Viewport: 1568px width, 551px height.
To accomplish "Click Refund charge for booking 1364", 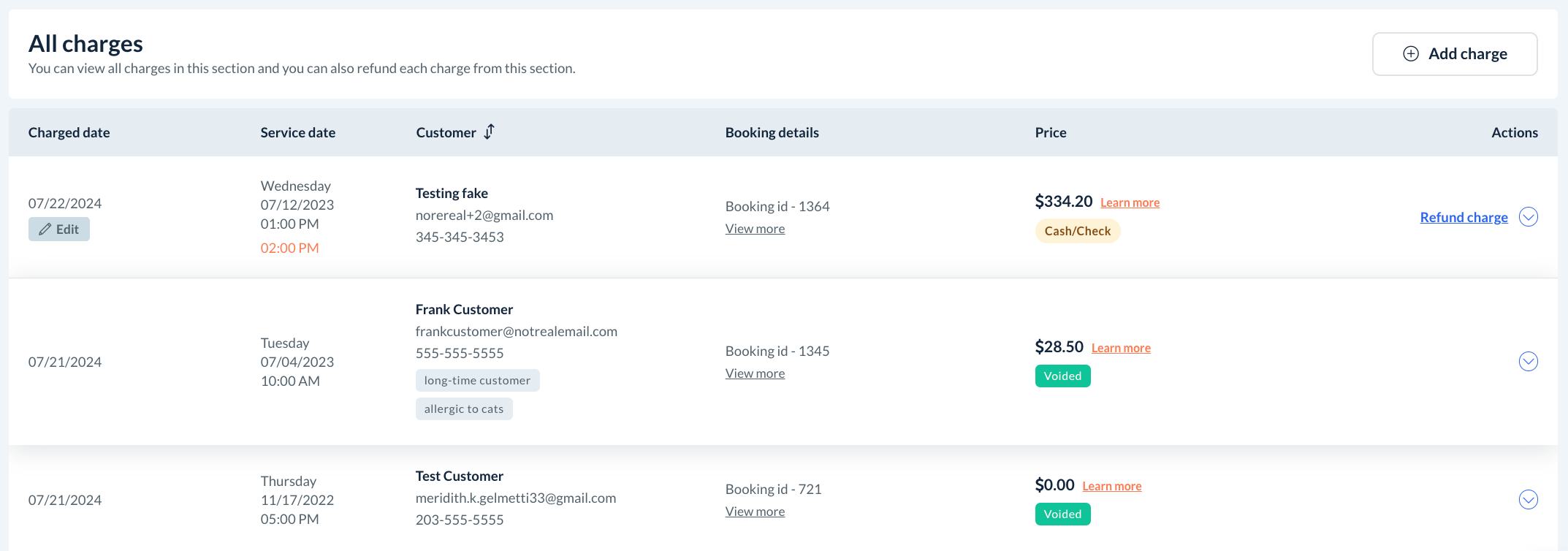I will [x=1464, y=217].
